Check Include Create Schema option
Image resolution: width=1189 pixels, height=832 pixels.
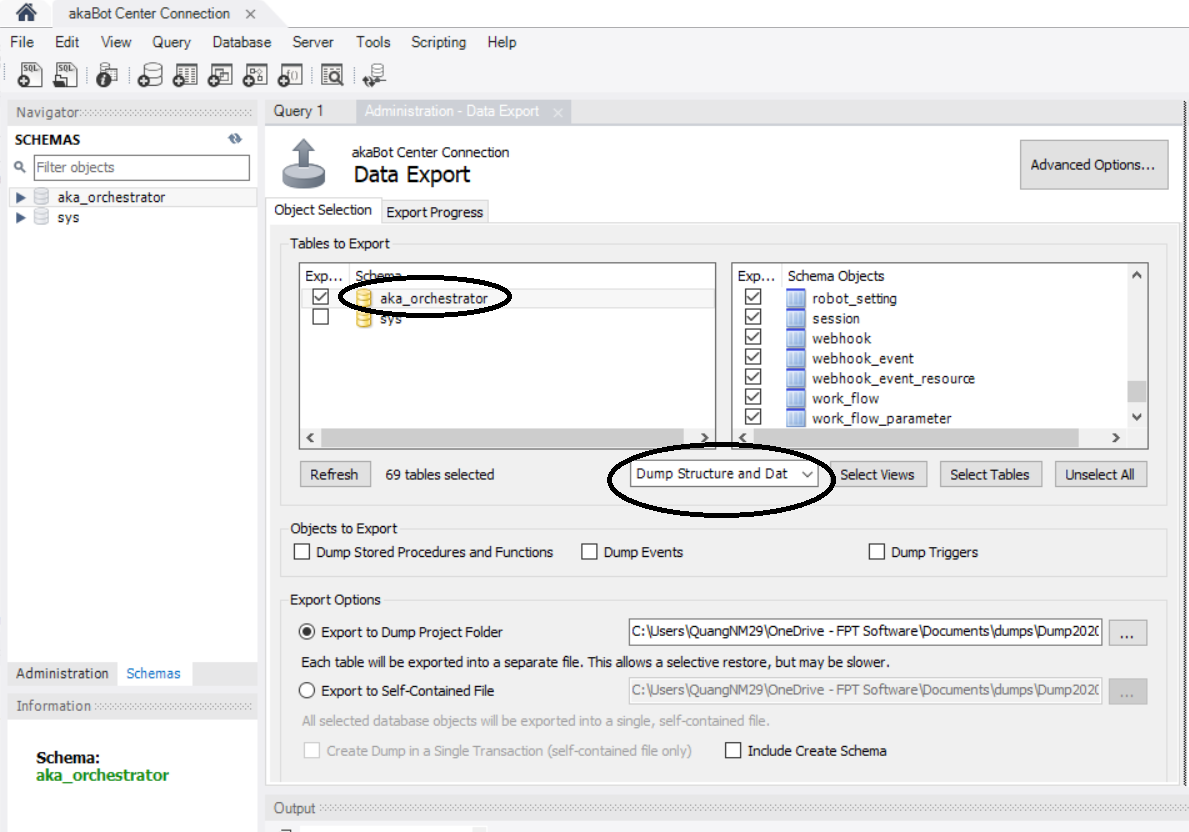tap(733, 750)
